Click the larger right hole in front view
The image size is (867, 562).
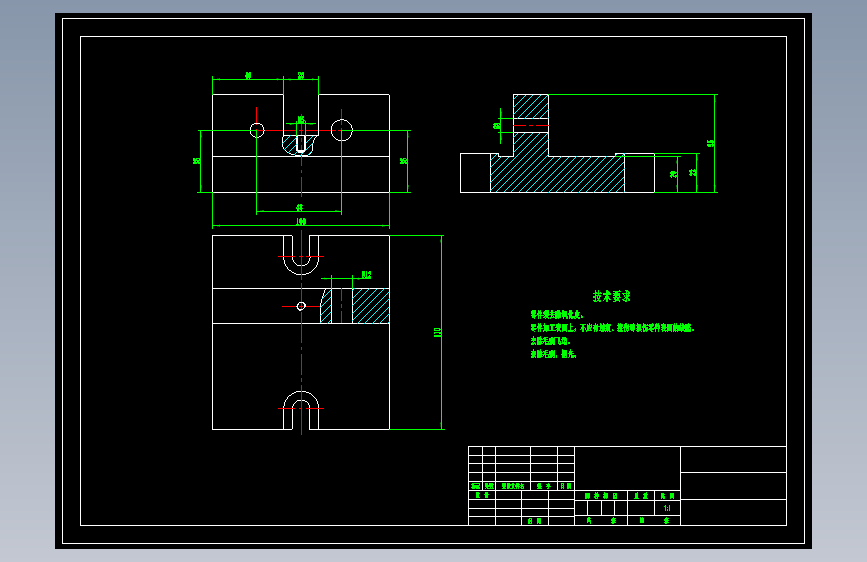pos(342,131)
